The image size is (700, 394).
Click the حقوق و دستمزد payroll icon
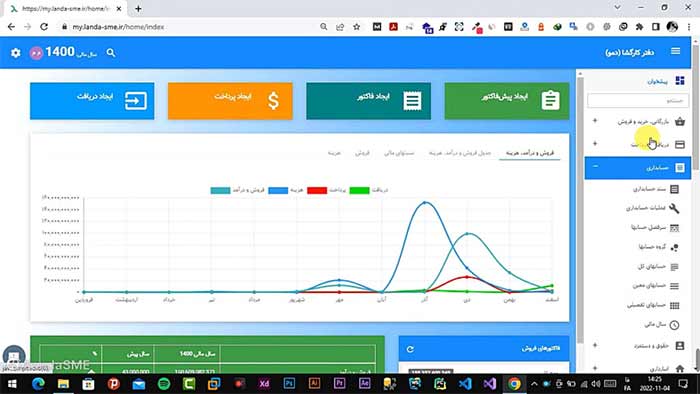coord(680,346)
